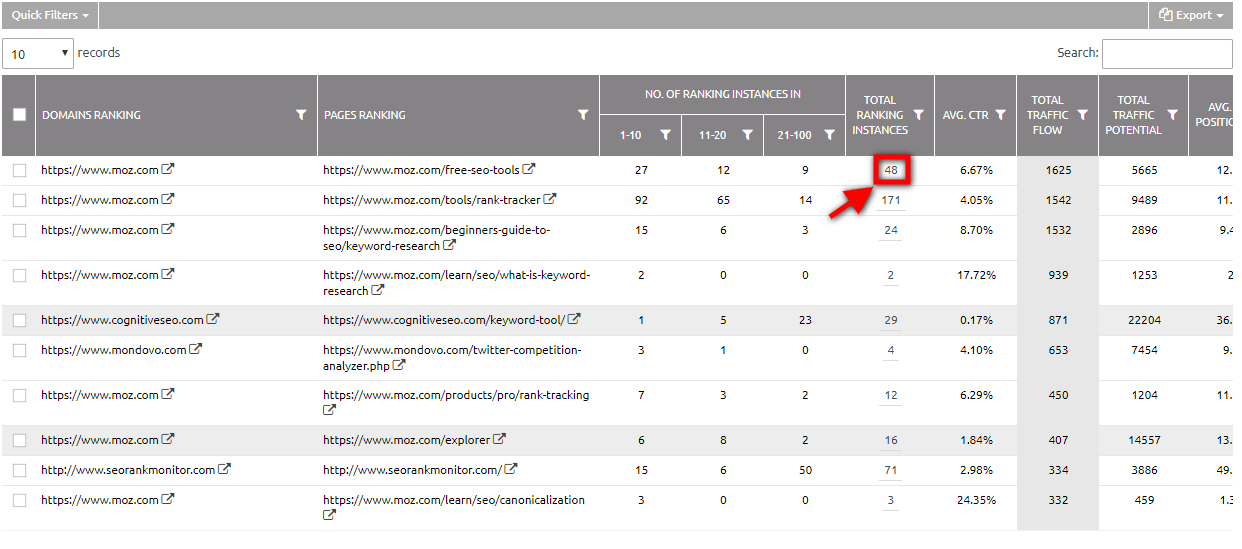
Task: Open external link icon for beginners-guide keyword-research page
Action: pos(450,246)
